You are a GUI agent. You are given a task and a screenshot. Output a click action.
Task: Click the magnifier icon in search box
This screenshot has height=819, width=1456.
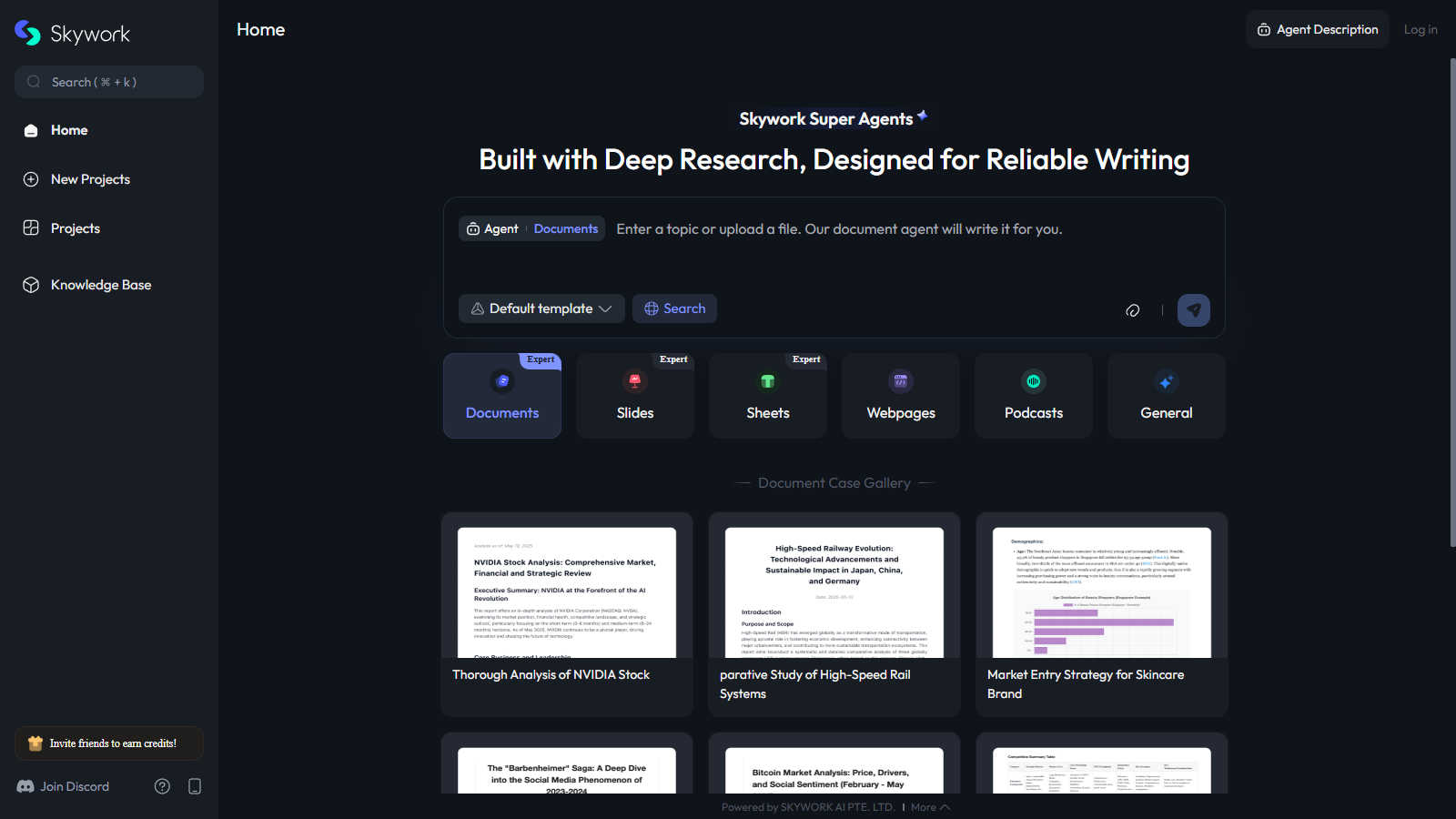pos(34,82)
